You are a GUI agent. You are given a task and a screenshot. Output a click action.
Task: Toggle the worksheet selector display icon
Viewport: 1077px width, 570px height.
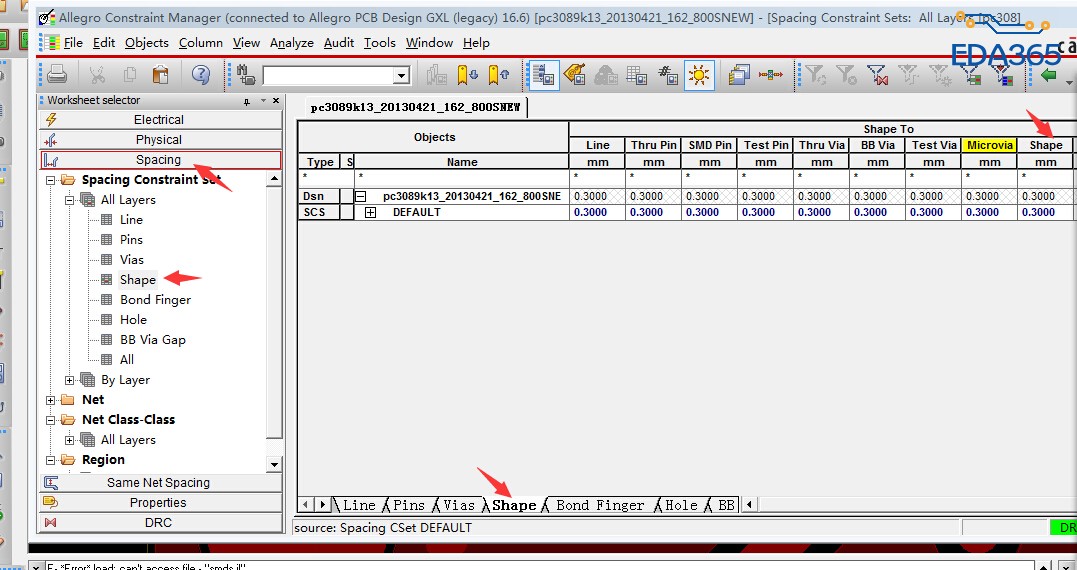coord(544,74)
